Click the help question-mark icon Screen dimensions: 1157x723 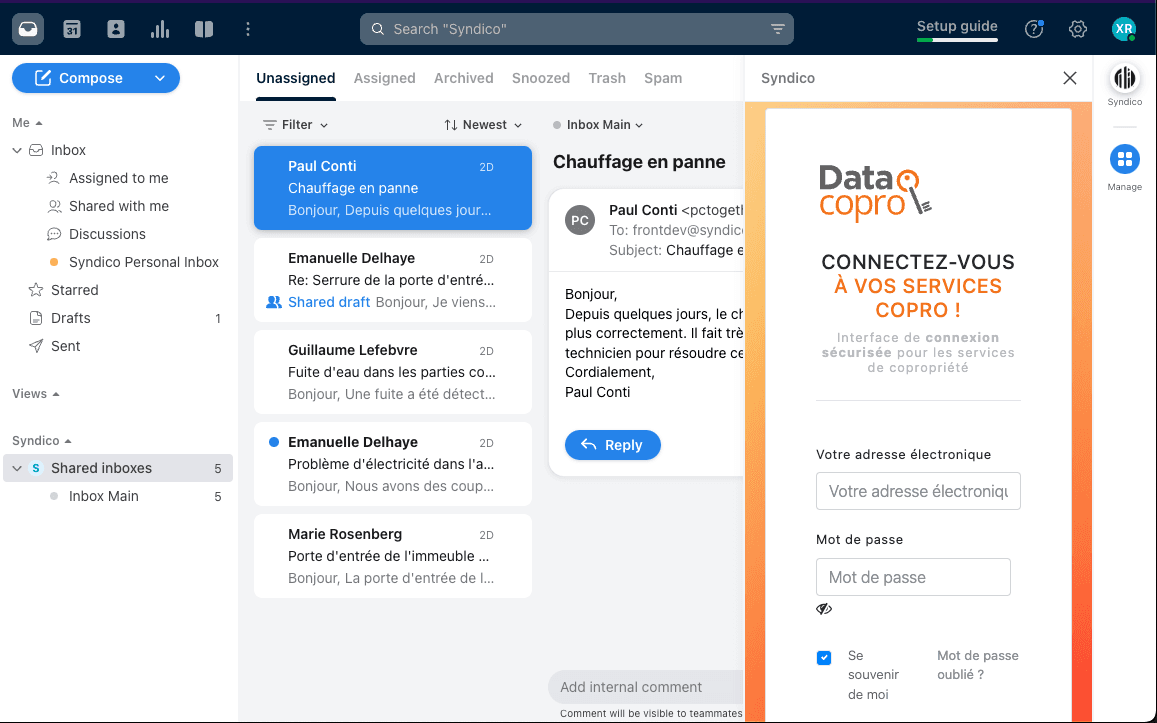[1033, 29]
